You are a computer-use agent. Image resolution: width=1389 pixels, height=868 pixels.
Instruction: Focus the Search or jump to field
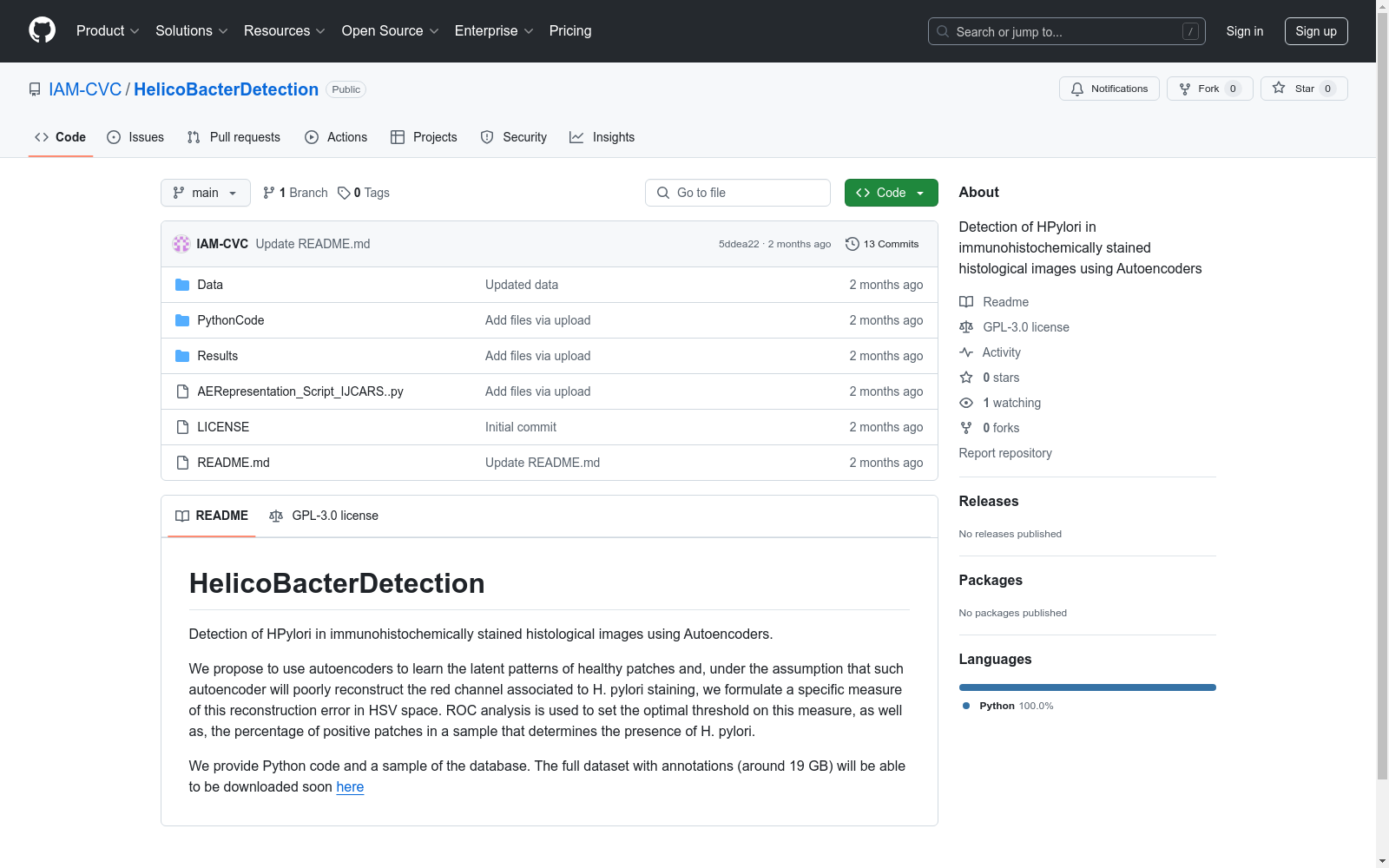click(x=1067, y=31)
